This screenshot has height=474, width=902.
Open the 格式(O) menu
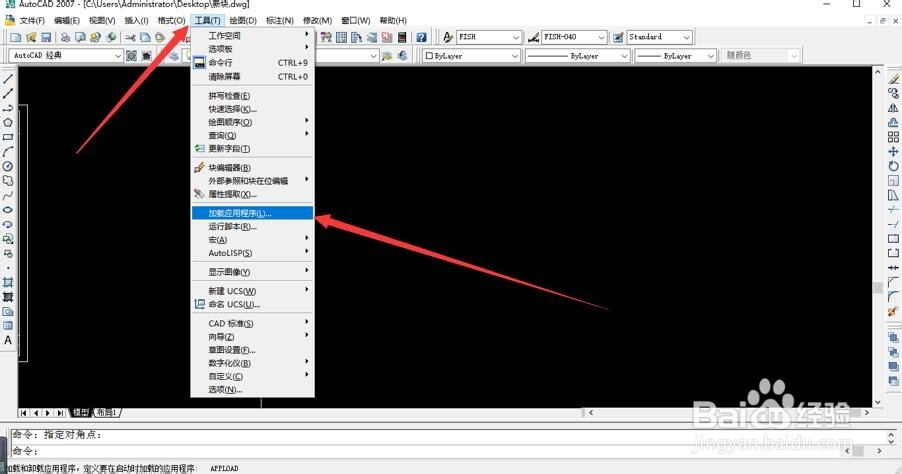coord(171,21)
